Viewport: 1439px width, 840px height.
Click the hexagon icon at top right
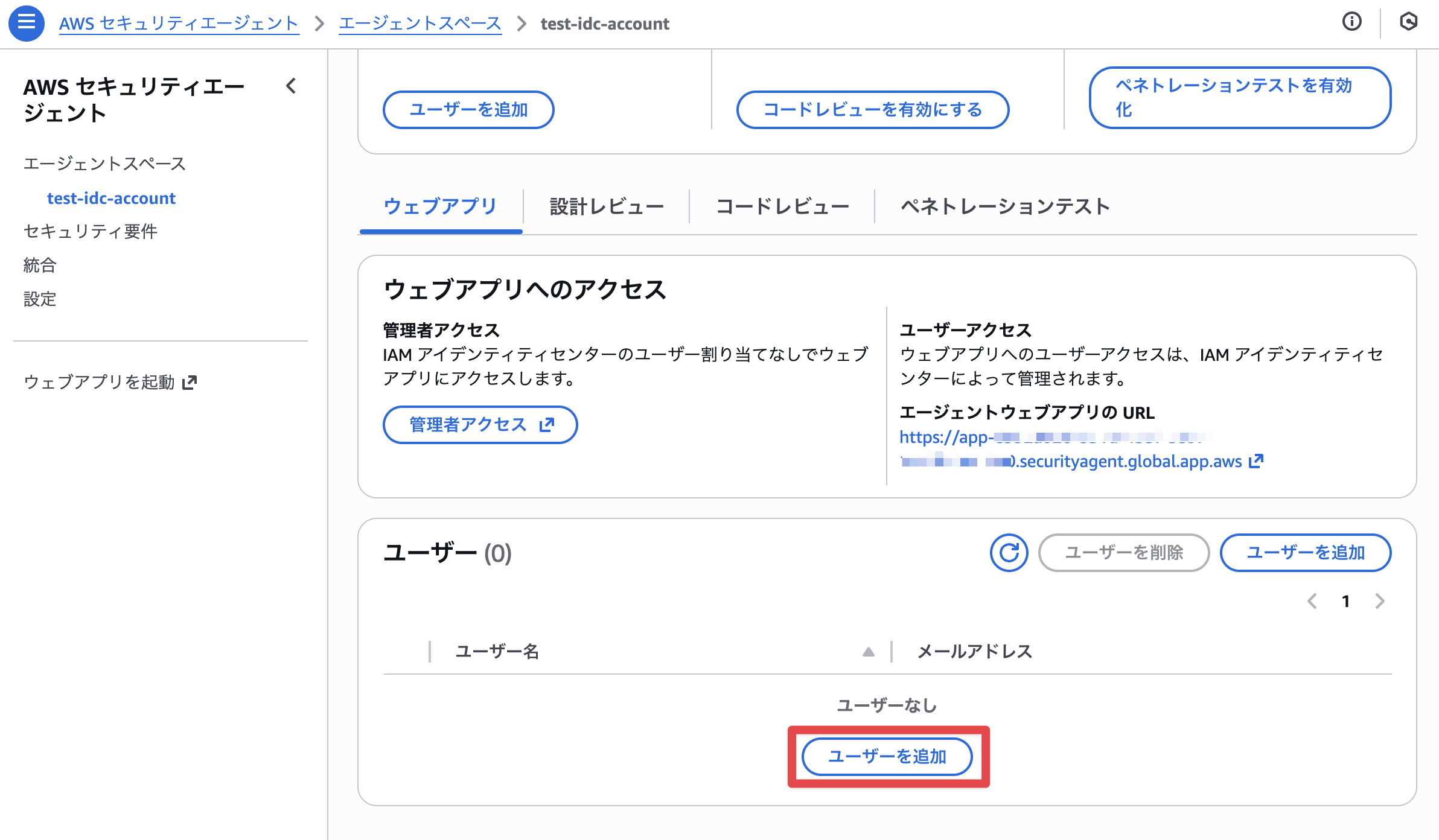(x=1408, y=22)
